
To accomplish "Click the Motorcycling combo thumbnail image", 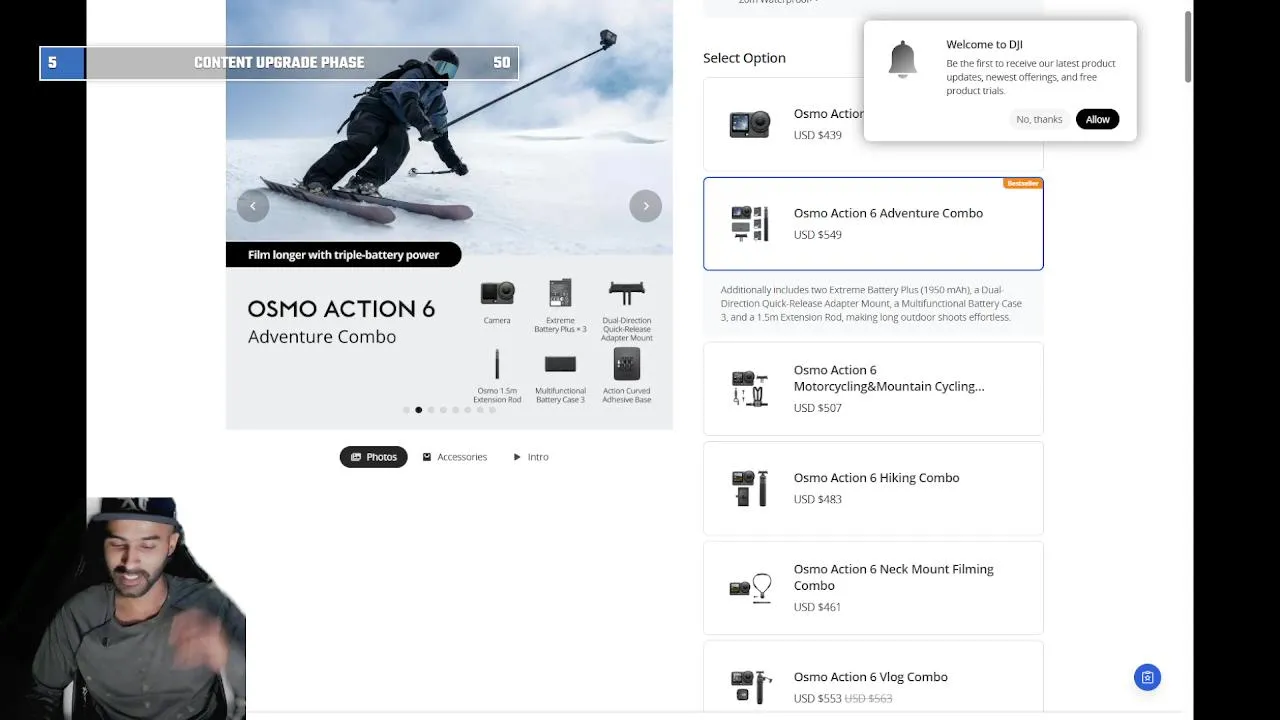I will click(750, 389).
